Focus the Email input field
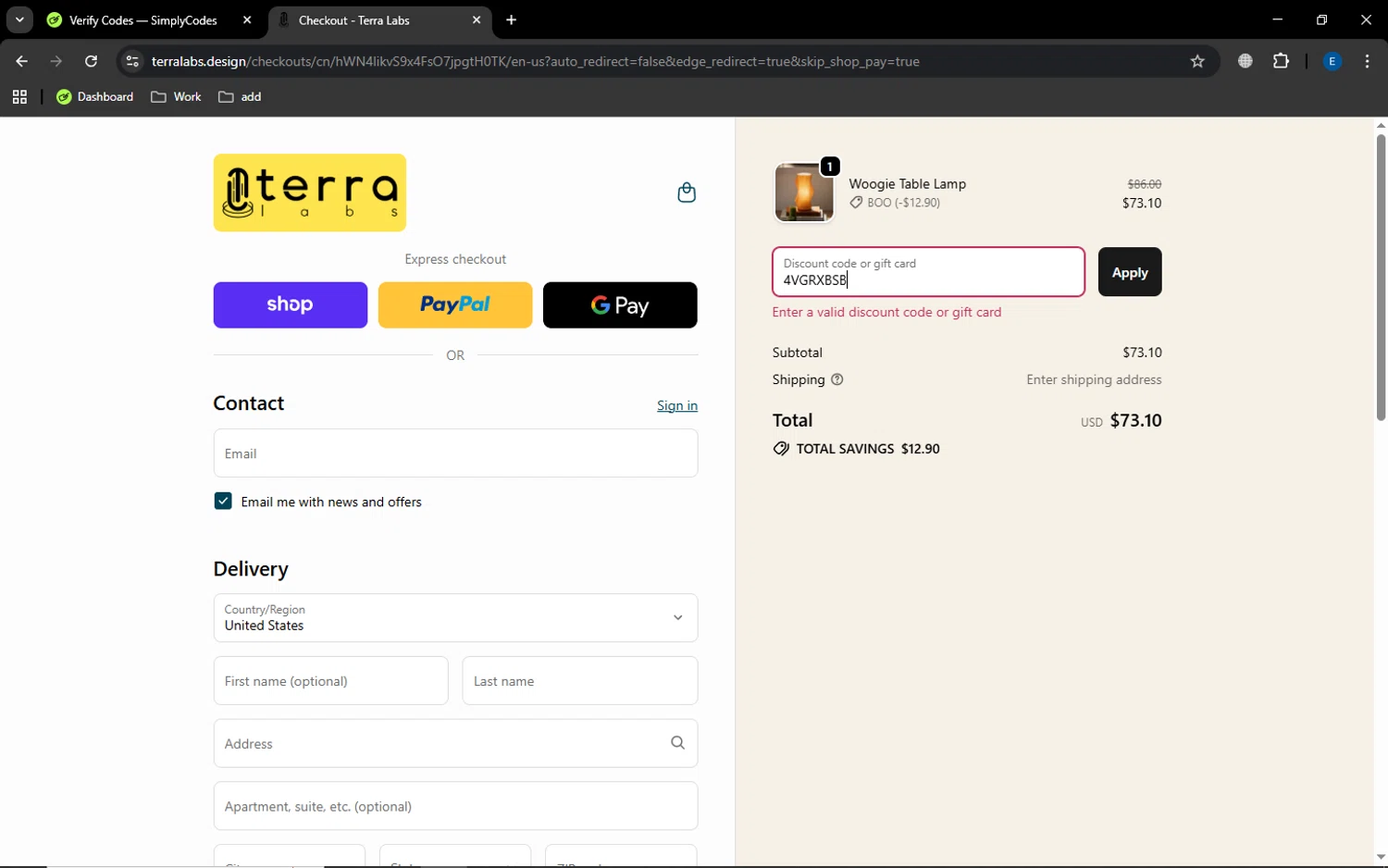The height and width of the screenshot is (868, 1388). coord(455,453)
